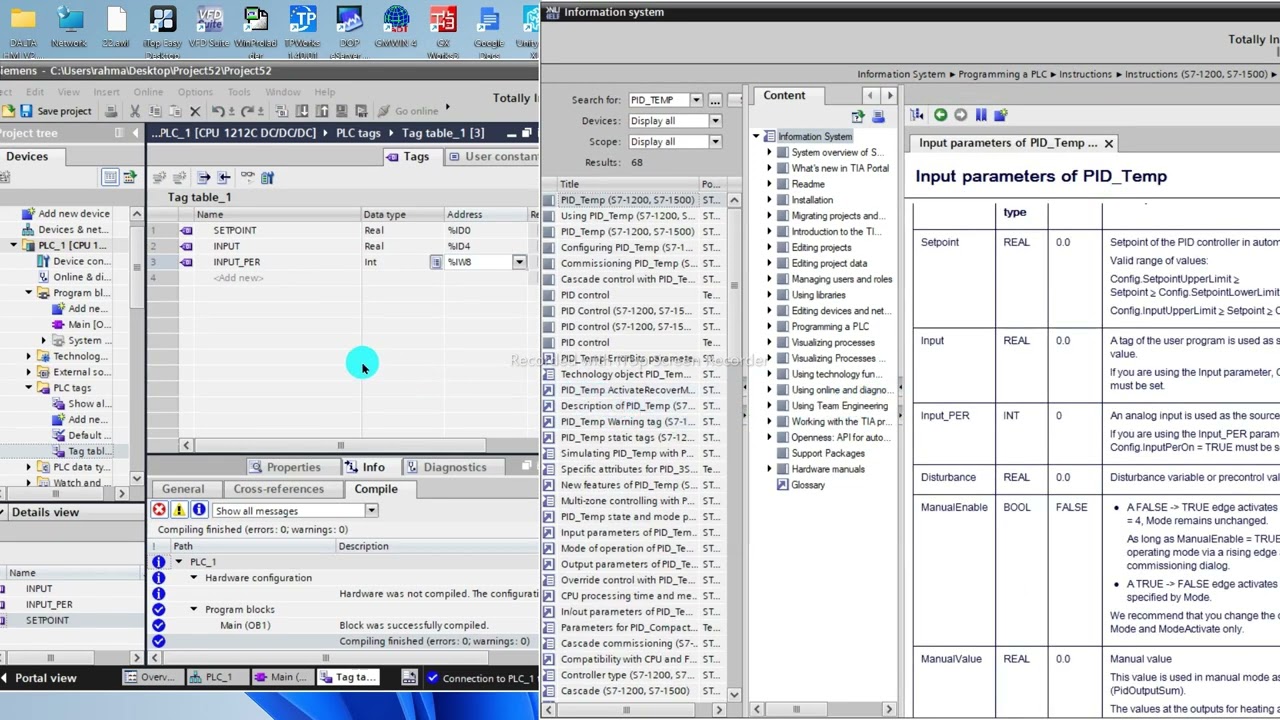Click the Compile icon in the main toolbar

click(281, 111)
